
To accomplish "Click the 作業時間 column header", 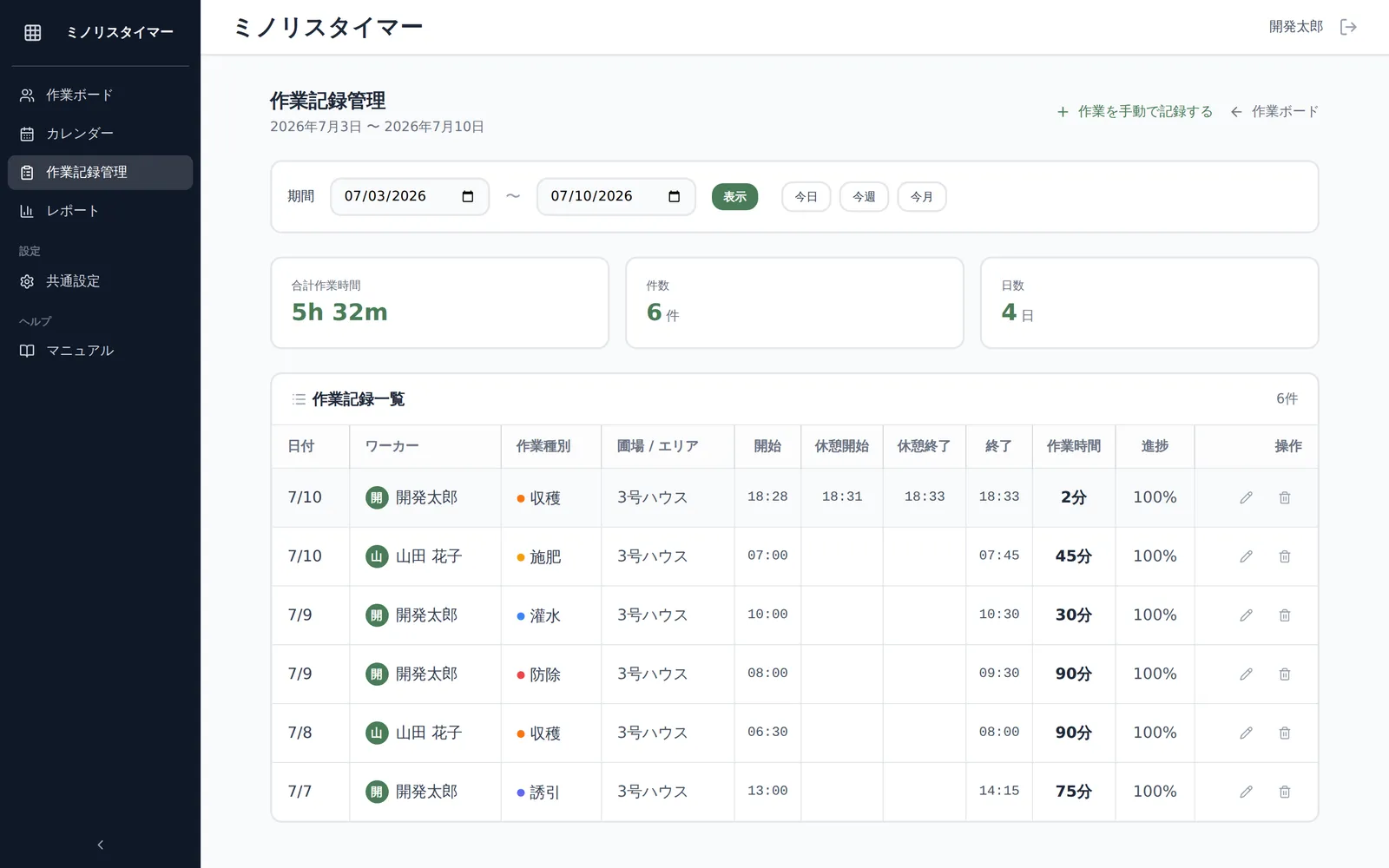I will [x=1074, y=446].
